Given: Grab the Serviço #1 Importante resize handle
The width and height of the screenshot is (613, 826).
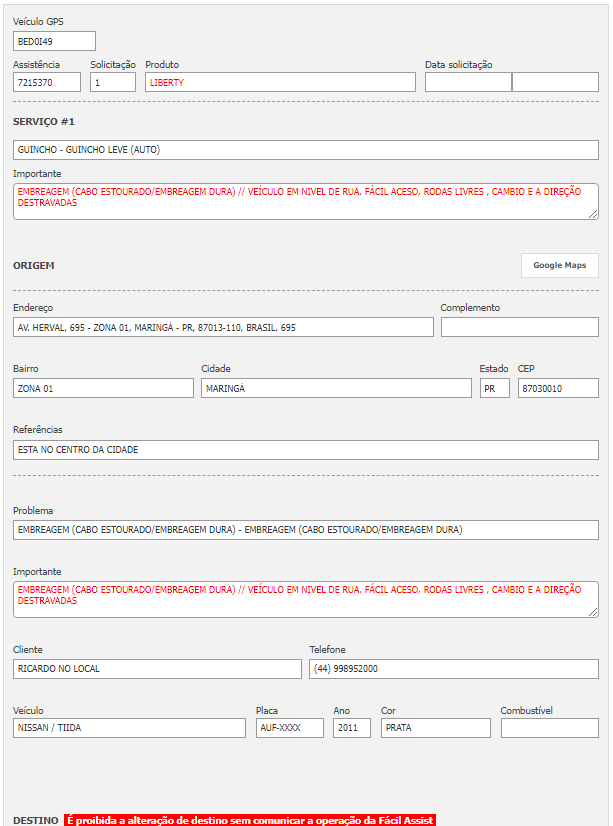Looking at the screenshot, I should point(593,214).
